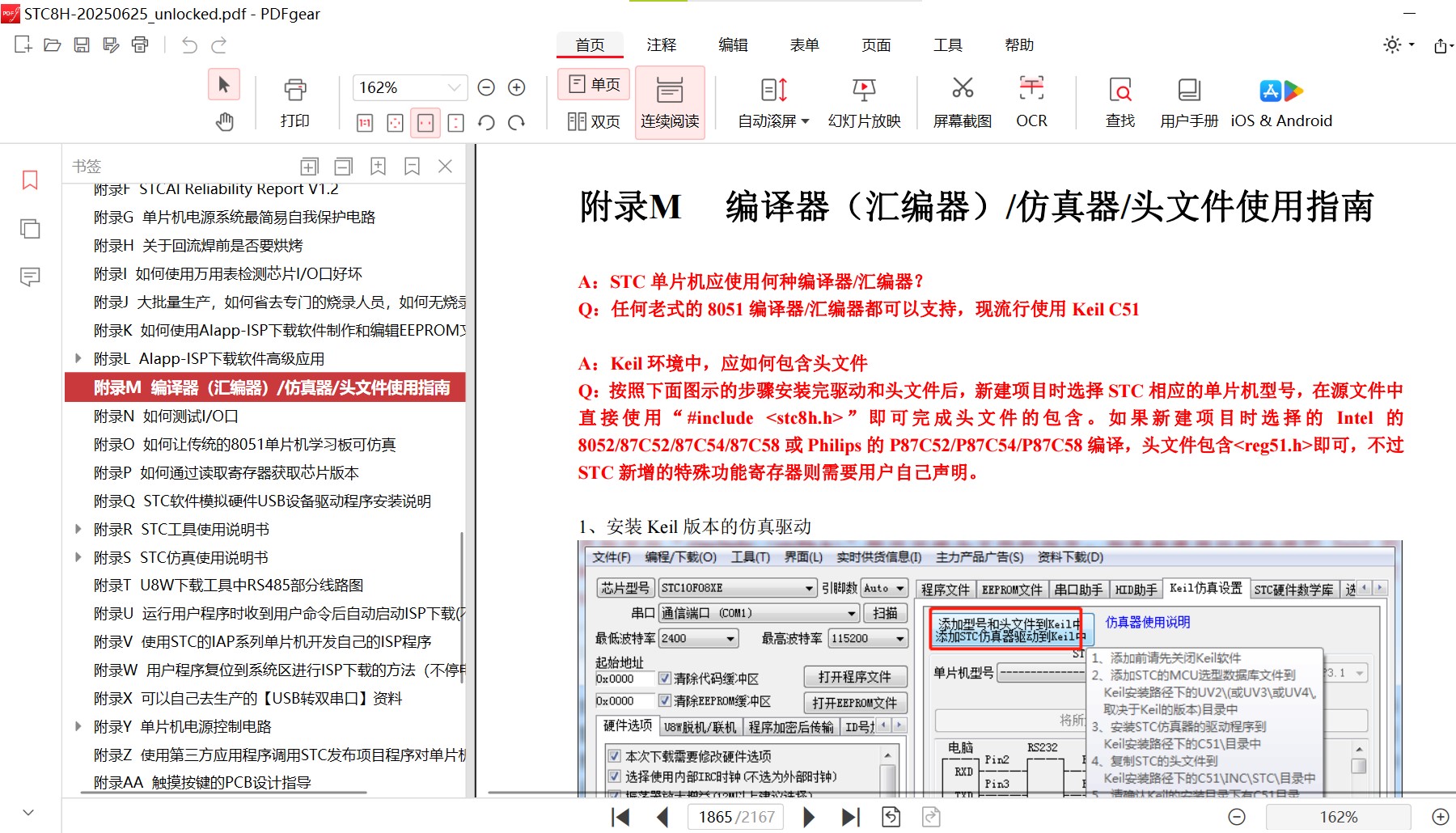
Task: Show page thumbnails from sidebar icon
Action: point(30,229)
